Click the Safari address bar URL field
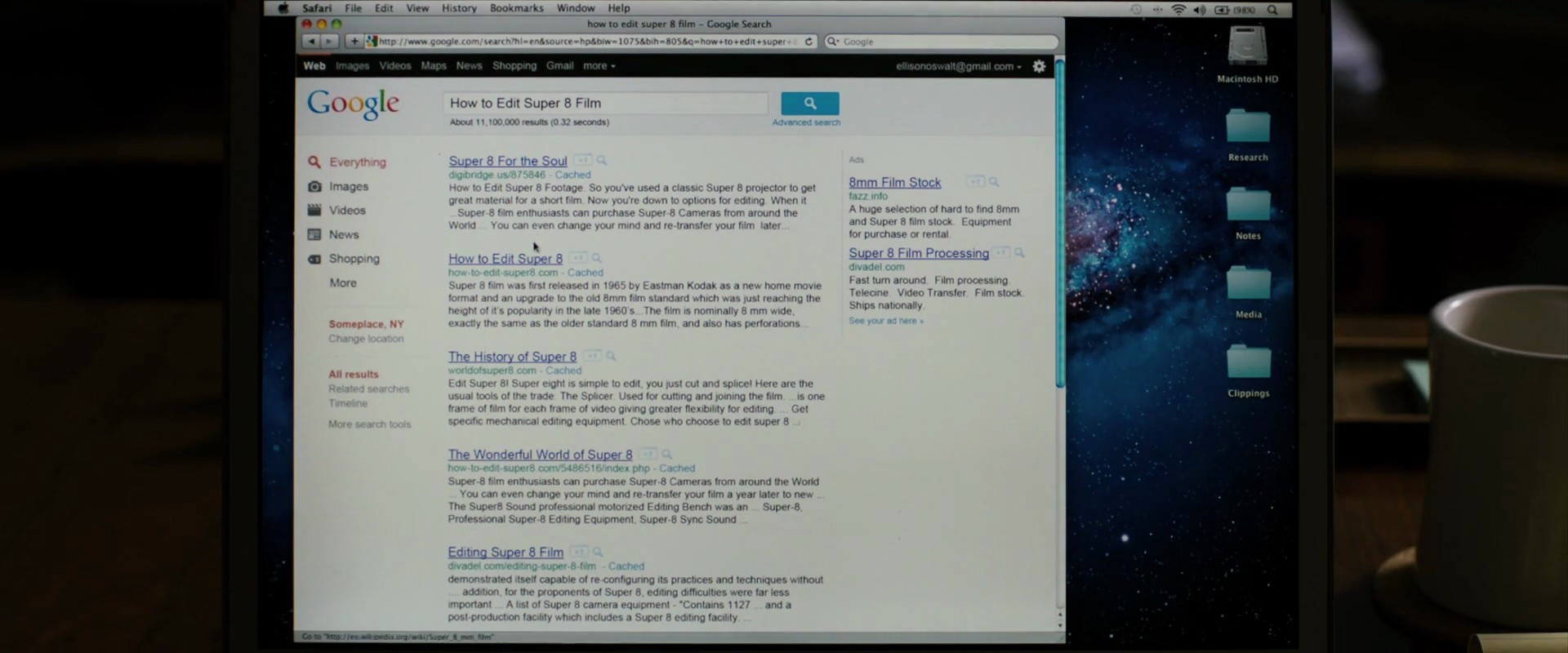 (590, 42)
